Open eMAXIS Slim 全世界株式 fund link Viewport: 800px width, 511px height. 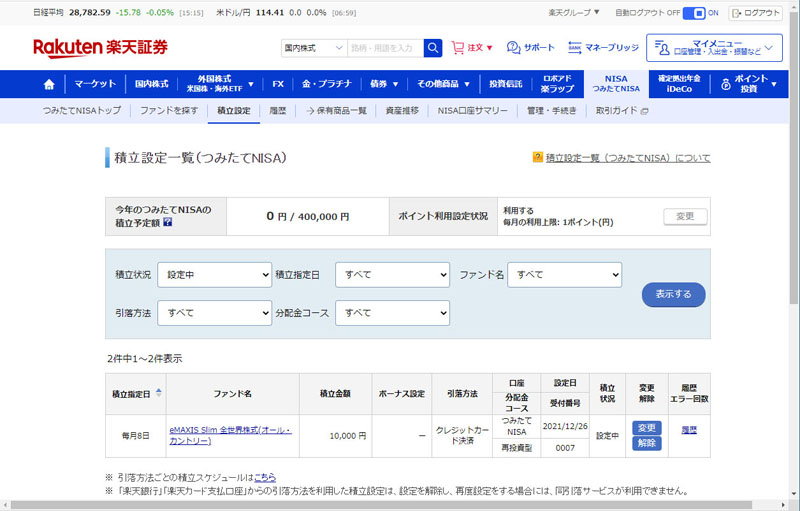click(x=229, y=436)
